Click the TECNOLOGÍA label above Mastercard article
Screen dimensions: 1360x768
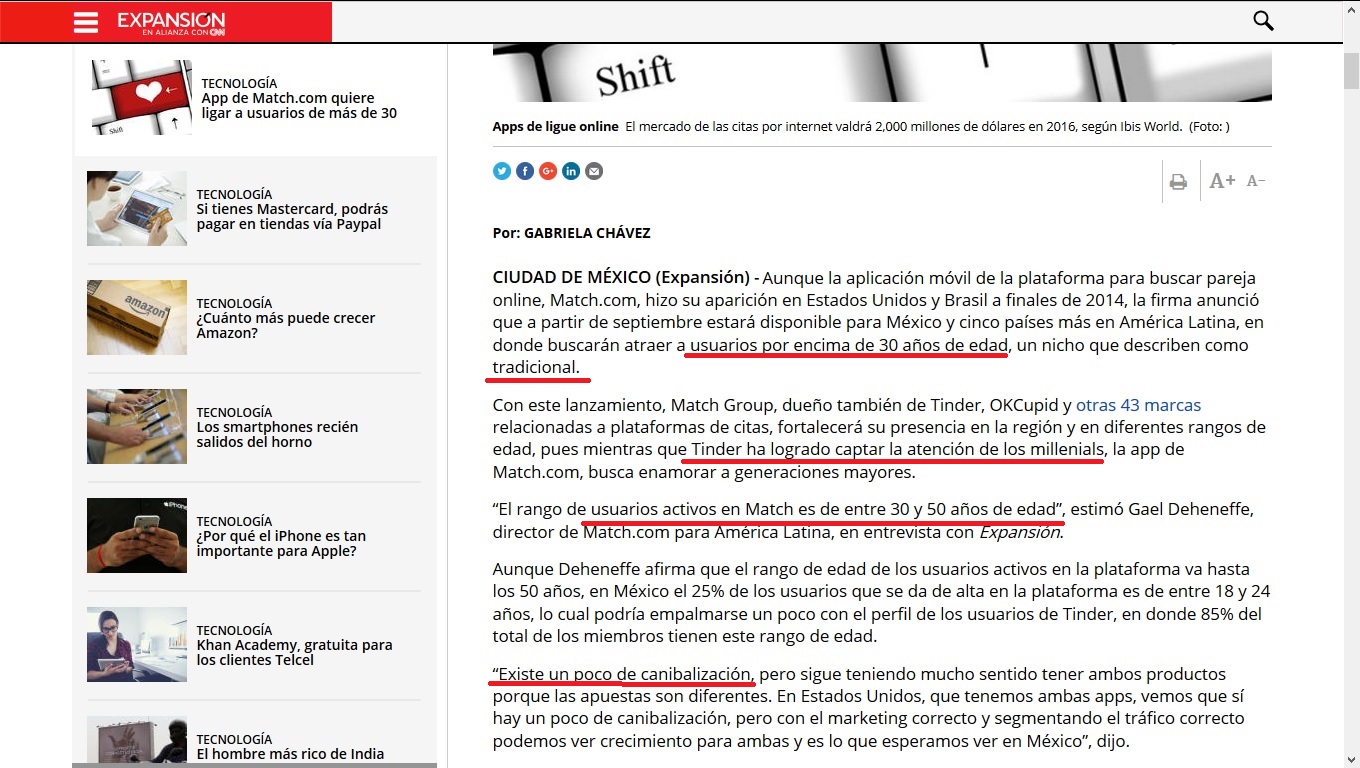[234, 194]
